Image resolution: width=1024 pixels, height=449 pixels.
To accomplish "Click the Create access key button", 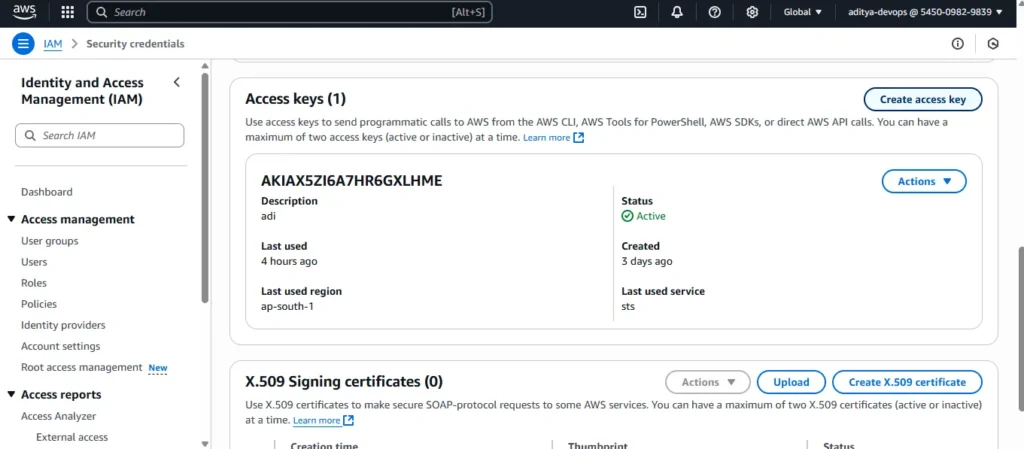I will tap(923, 99).
